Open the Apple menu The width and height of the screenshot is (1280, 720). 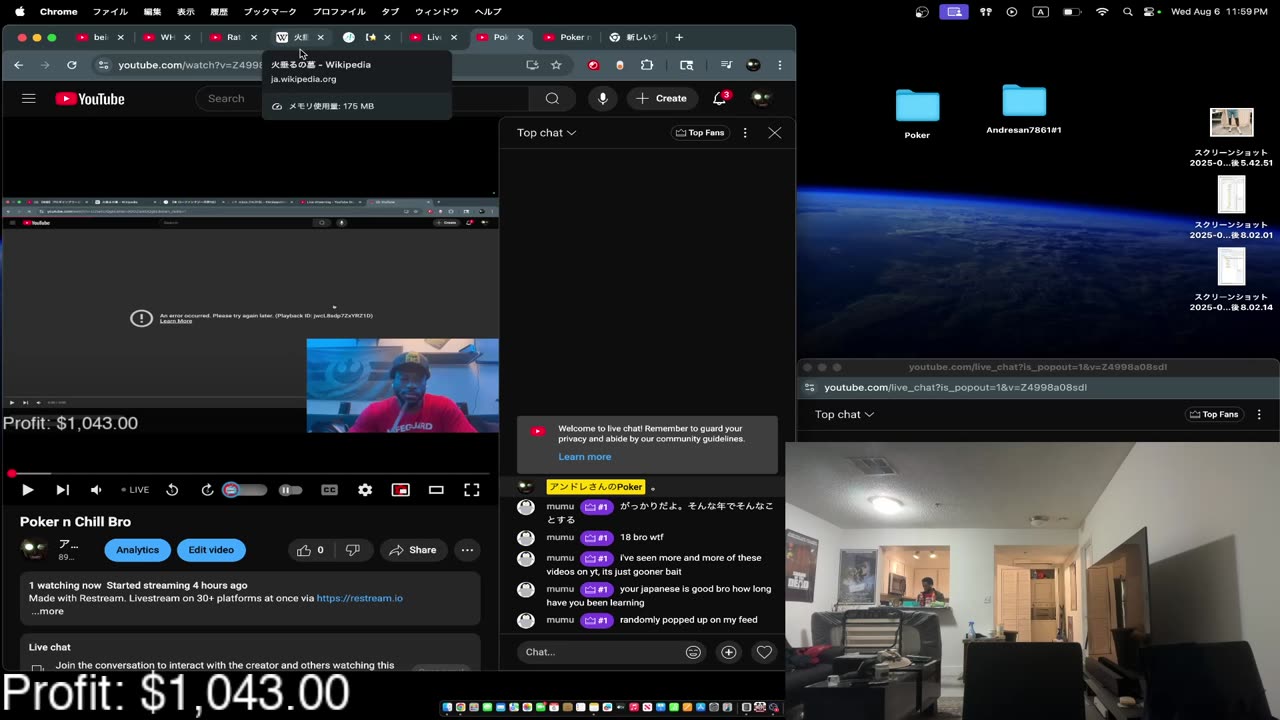pos(19,12)
